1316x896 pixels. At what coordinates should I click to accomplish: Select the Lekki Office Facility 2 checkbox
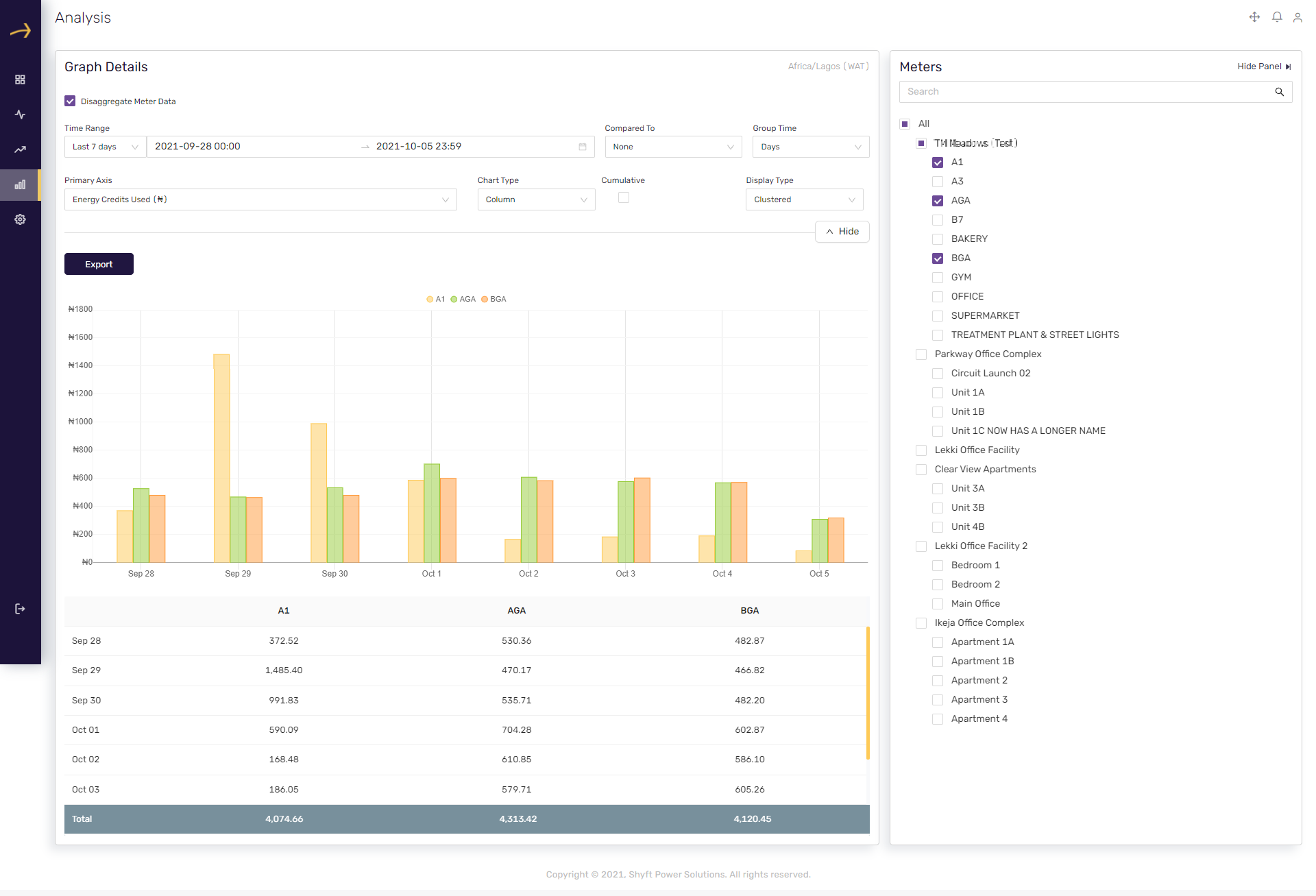tap(921, 546)
